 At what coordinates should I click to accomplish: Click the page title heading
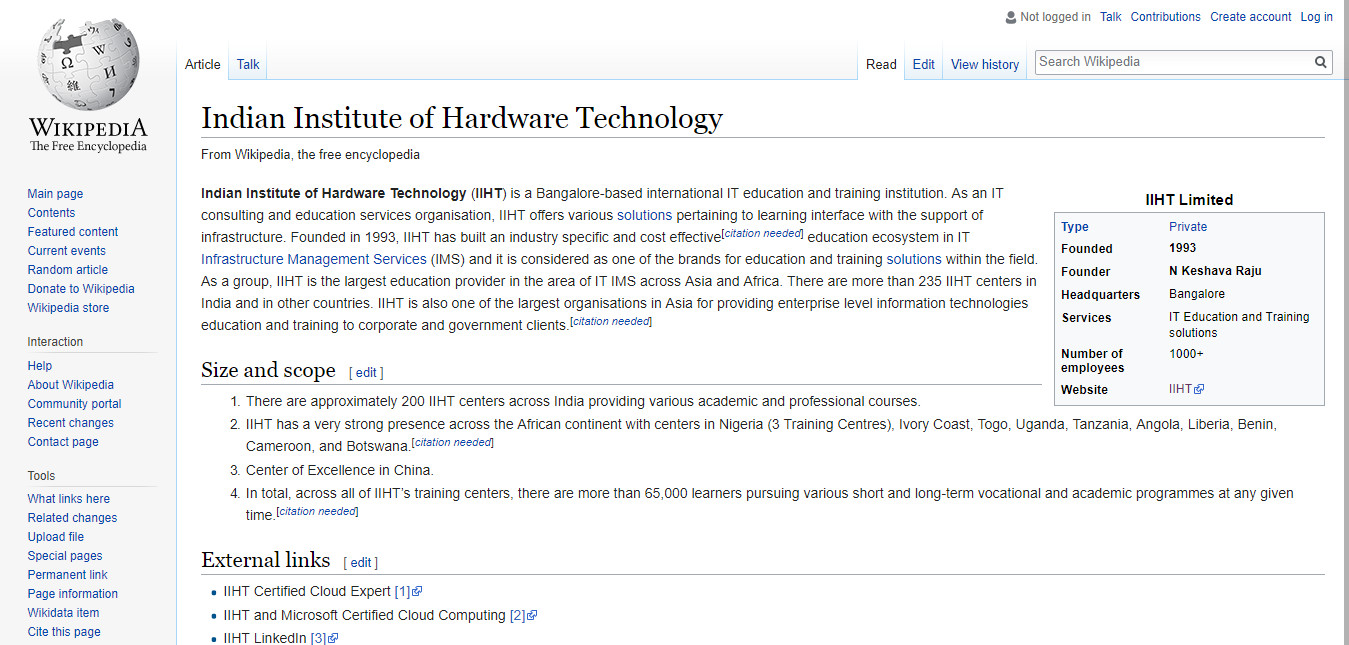point(461,118)
